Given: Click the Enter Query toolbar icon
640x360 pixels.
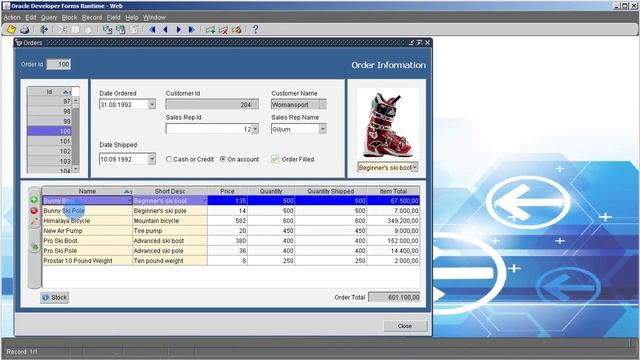Looking at the screenshot, I should [x=107, y=29].
